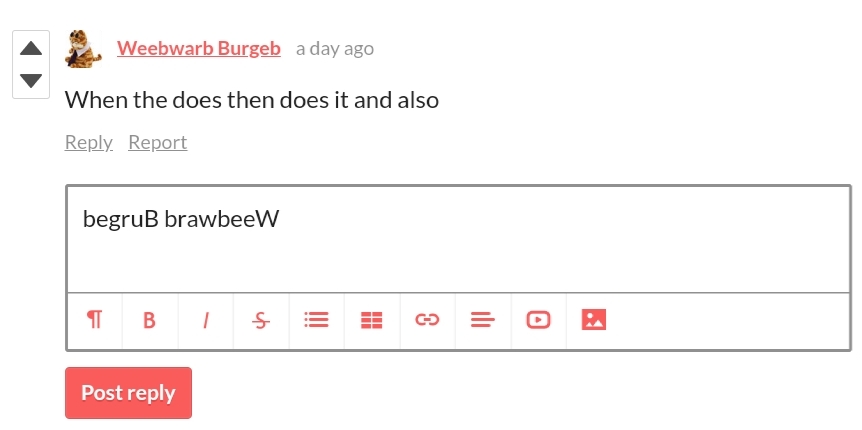This screenshot has height=430, width=862.
Task: Upvote Weebwarb Burgeb's comment
Action: coord(31,48)
